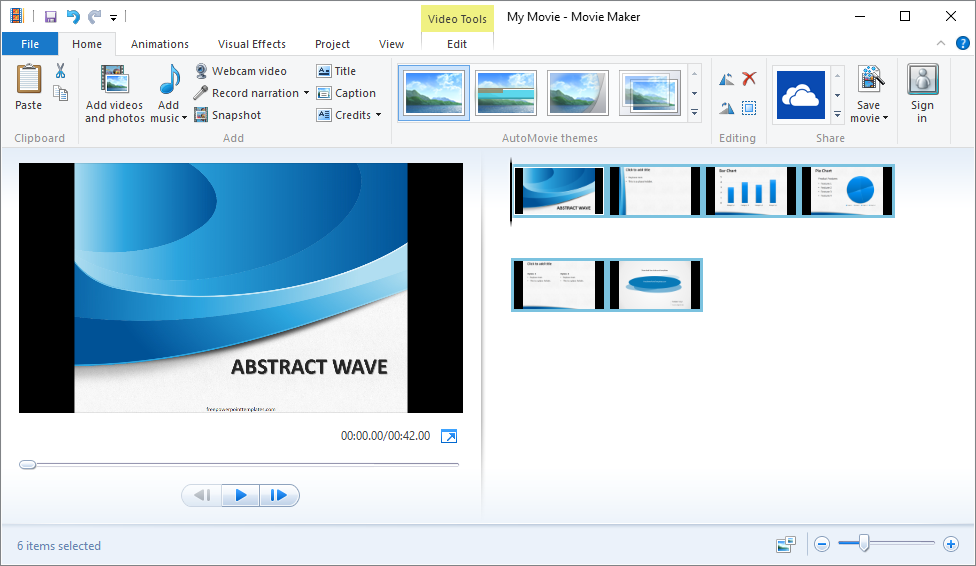Expand the Record narration dropdown arrow
The image size is (976, 566).
tap(306, 93)
